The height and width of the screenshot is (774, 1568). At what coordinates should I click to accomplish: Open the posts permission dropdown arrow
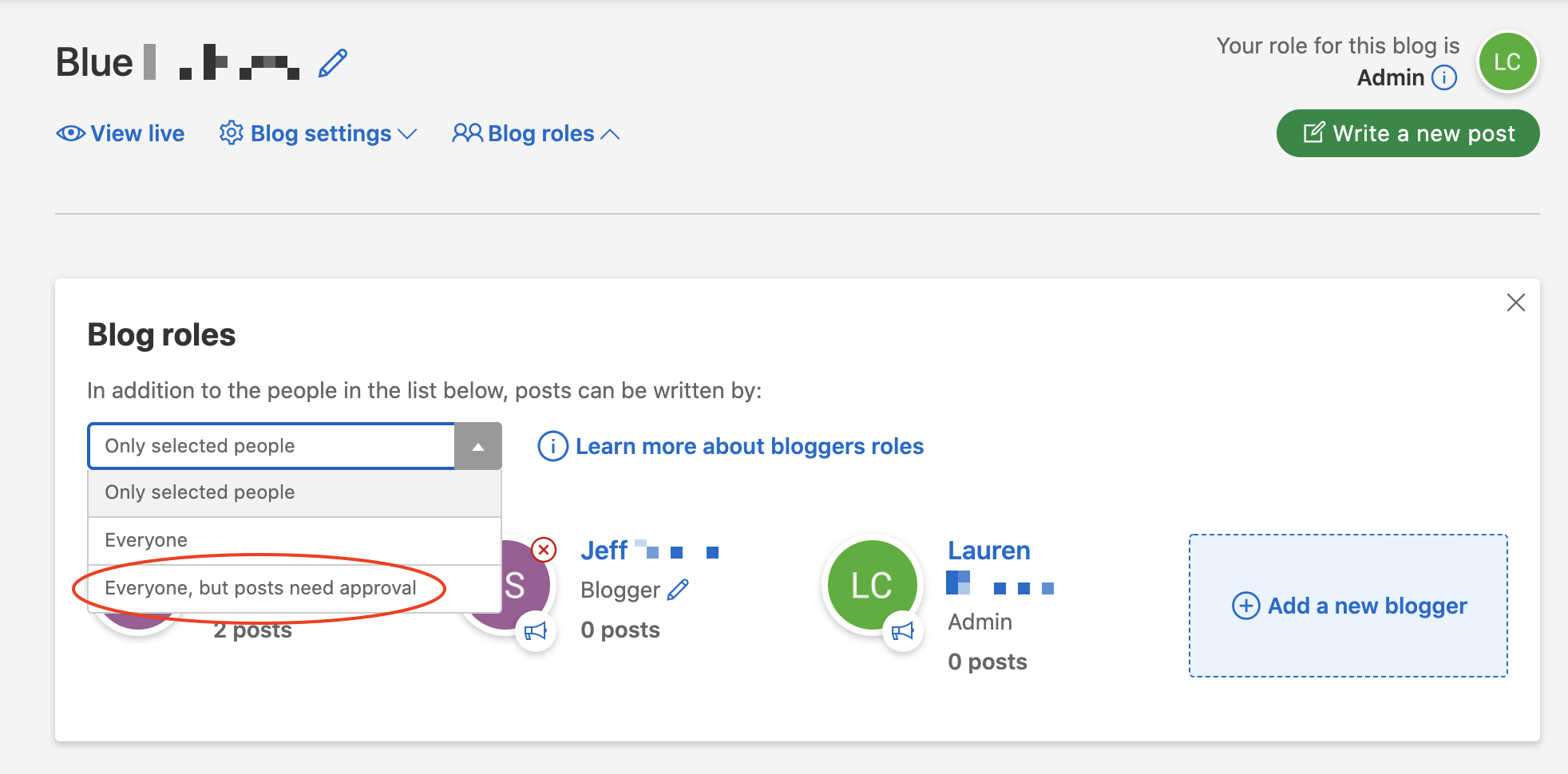tap(477, 446)
